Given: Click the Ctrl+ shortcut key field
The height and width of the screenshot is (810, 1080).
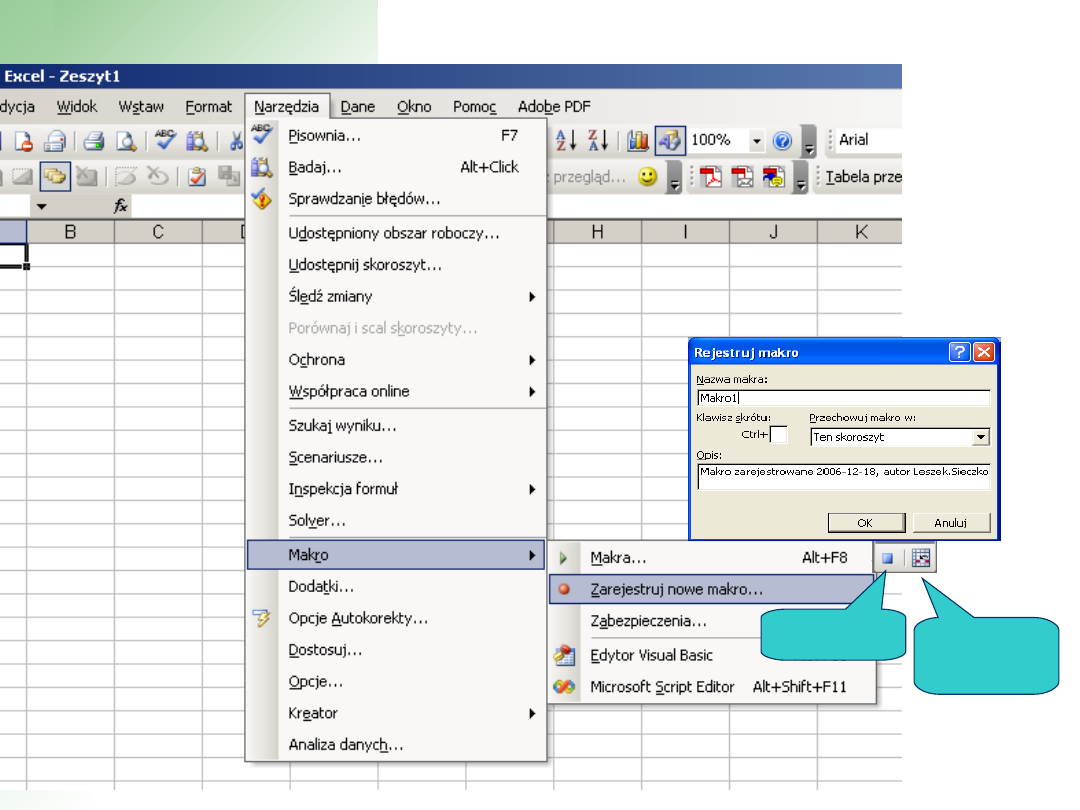Looking at the screenshot, I should point(778,435).
